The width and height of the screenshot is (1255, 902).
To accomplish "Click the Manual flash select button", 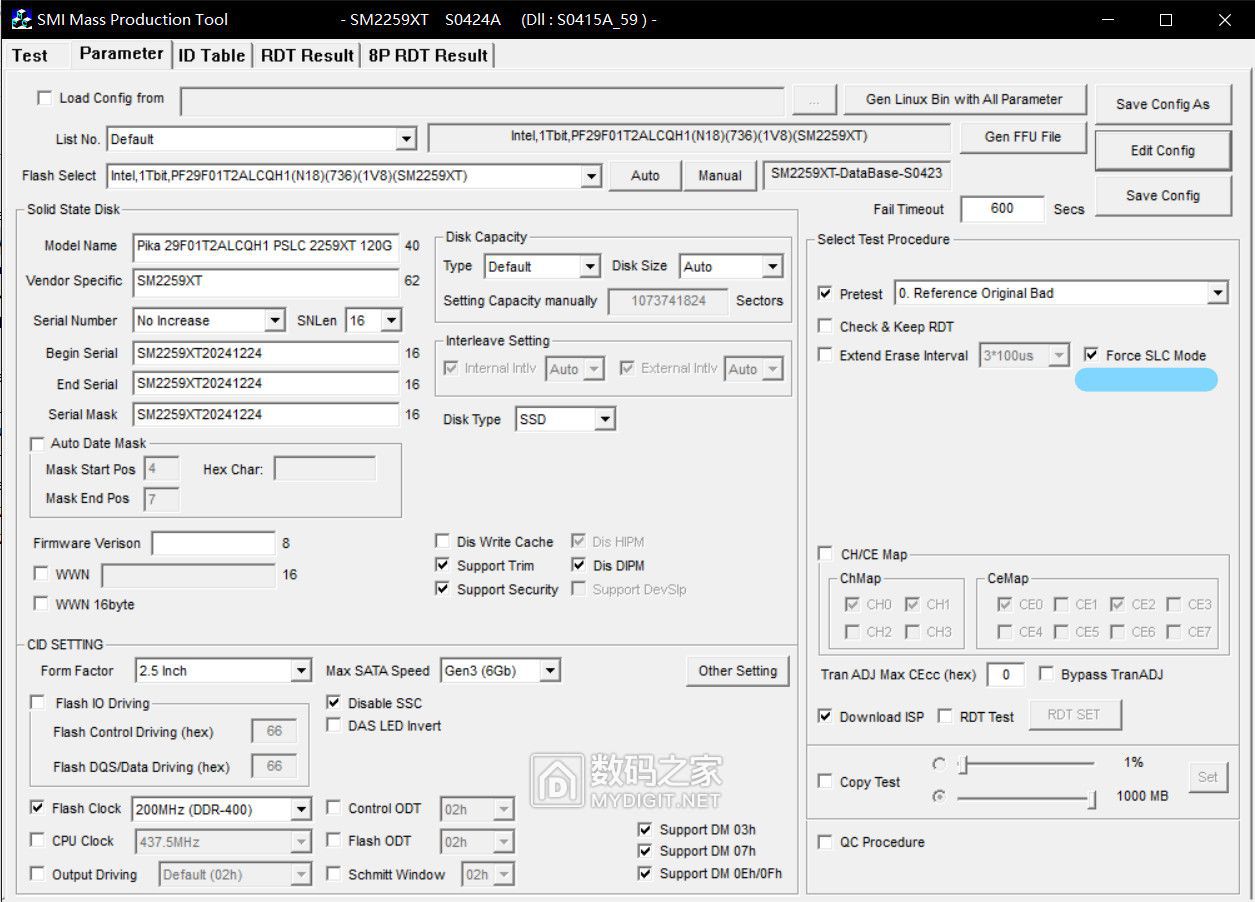I will pos(720,176).
